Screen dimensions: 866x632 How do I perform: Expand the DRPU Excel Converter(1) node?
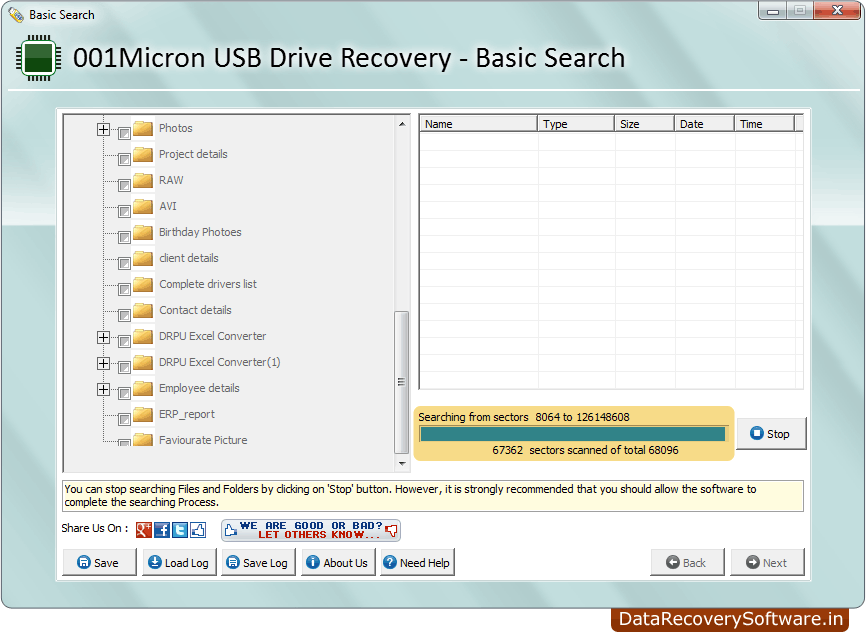[x=103, y=363]
